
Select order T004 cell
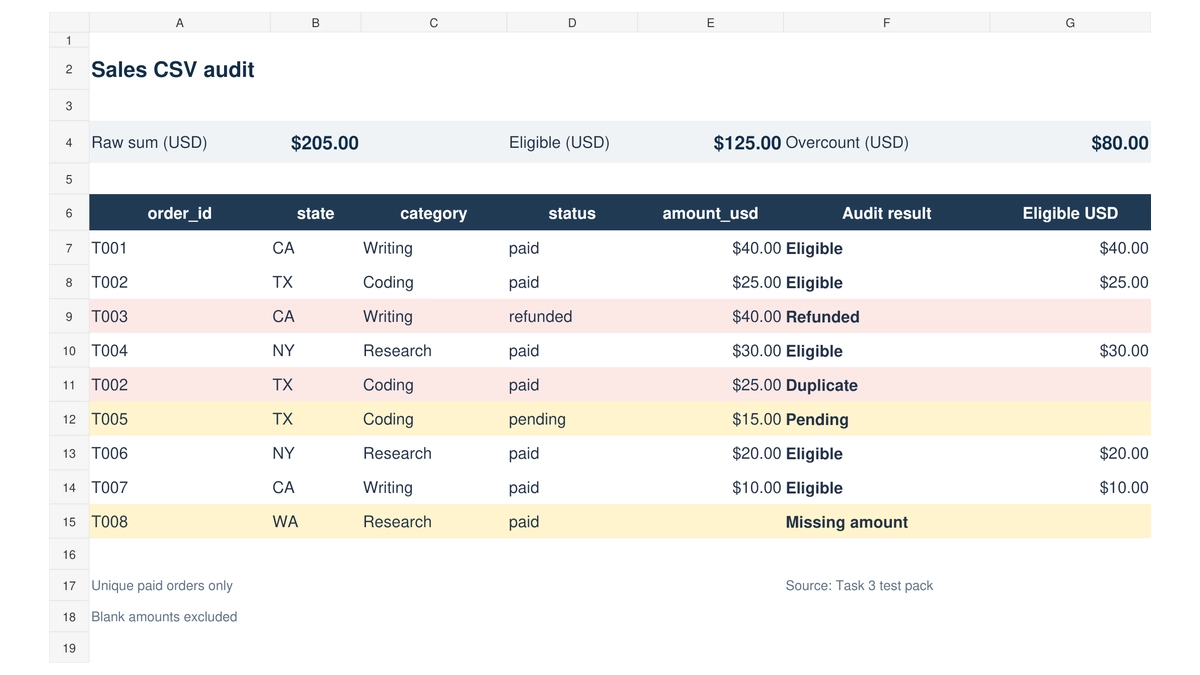click(x=179, y=351)
